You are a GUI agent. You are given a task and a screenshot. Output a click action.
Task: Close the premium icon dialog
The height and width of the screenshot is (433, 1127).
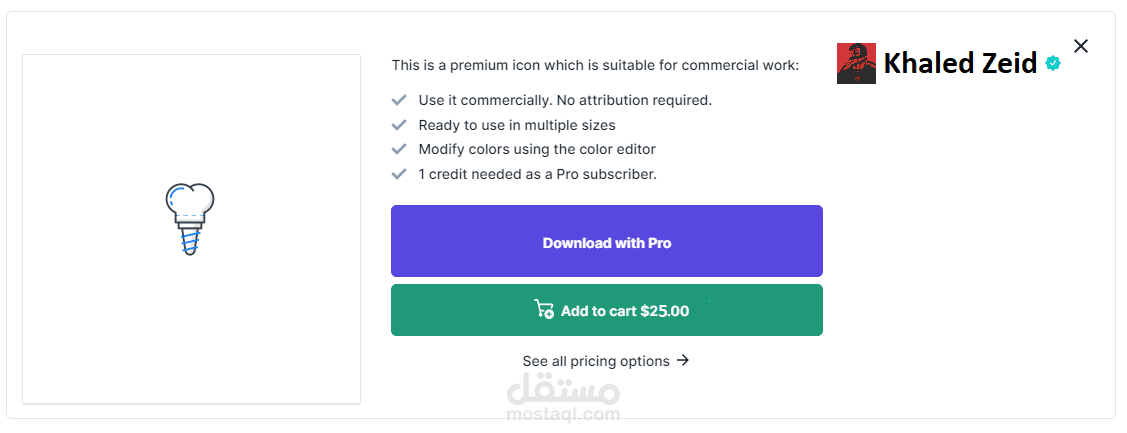pyautogui.click(x=1080, y=46)
